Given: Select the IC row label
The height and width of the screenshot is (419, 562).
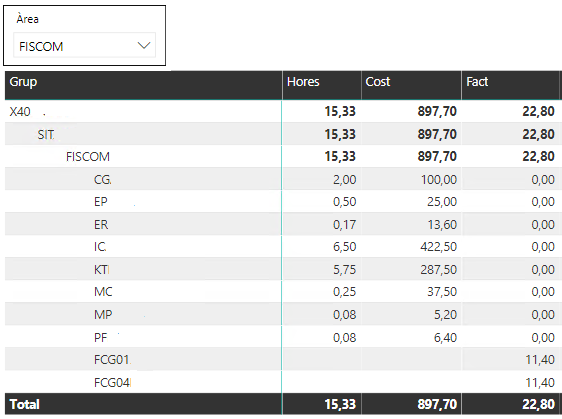Looking at the screenshot, I should (x=100, y=247).
